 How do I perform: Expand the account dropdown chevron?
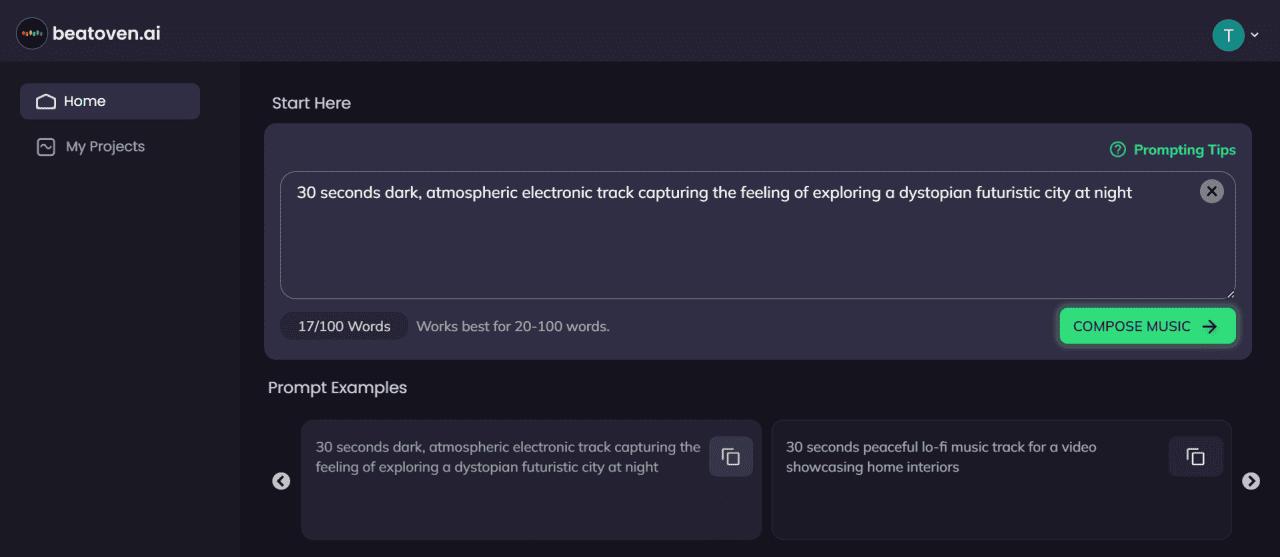pyautogui.click(x=1255, y=35)
